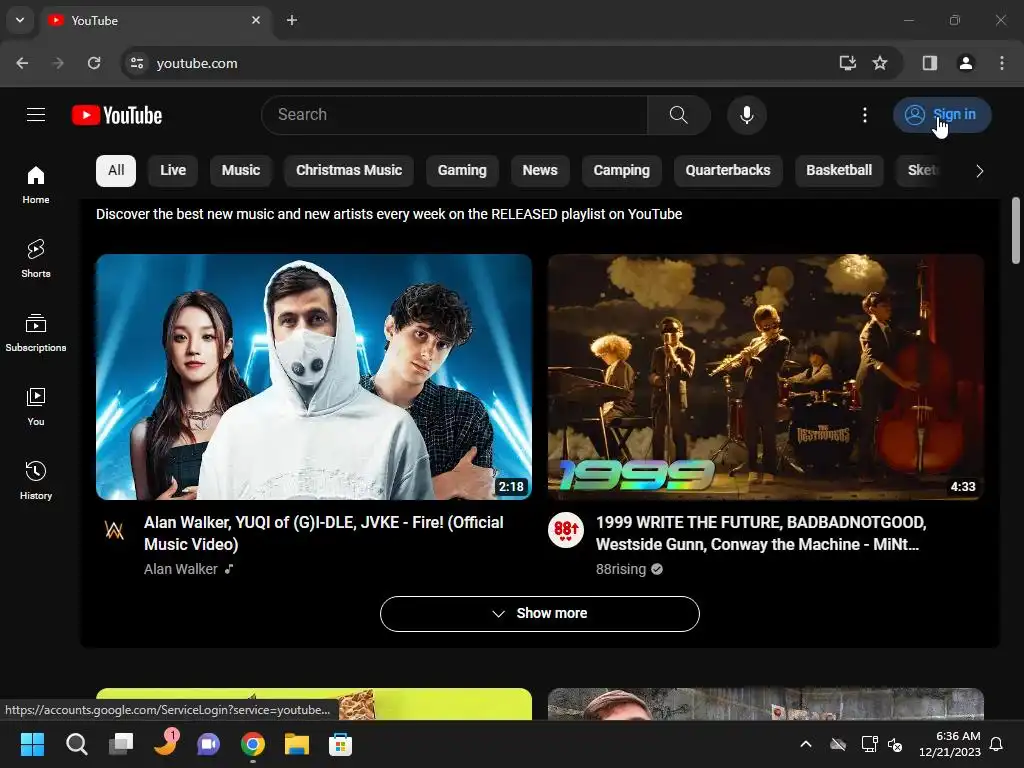This screenshot has width=1024, height=768.
Task: Open the 1999 WRITE THE FUTURE thumbnail
Action: pyautogui.click(x=765, y=377)
